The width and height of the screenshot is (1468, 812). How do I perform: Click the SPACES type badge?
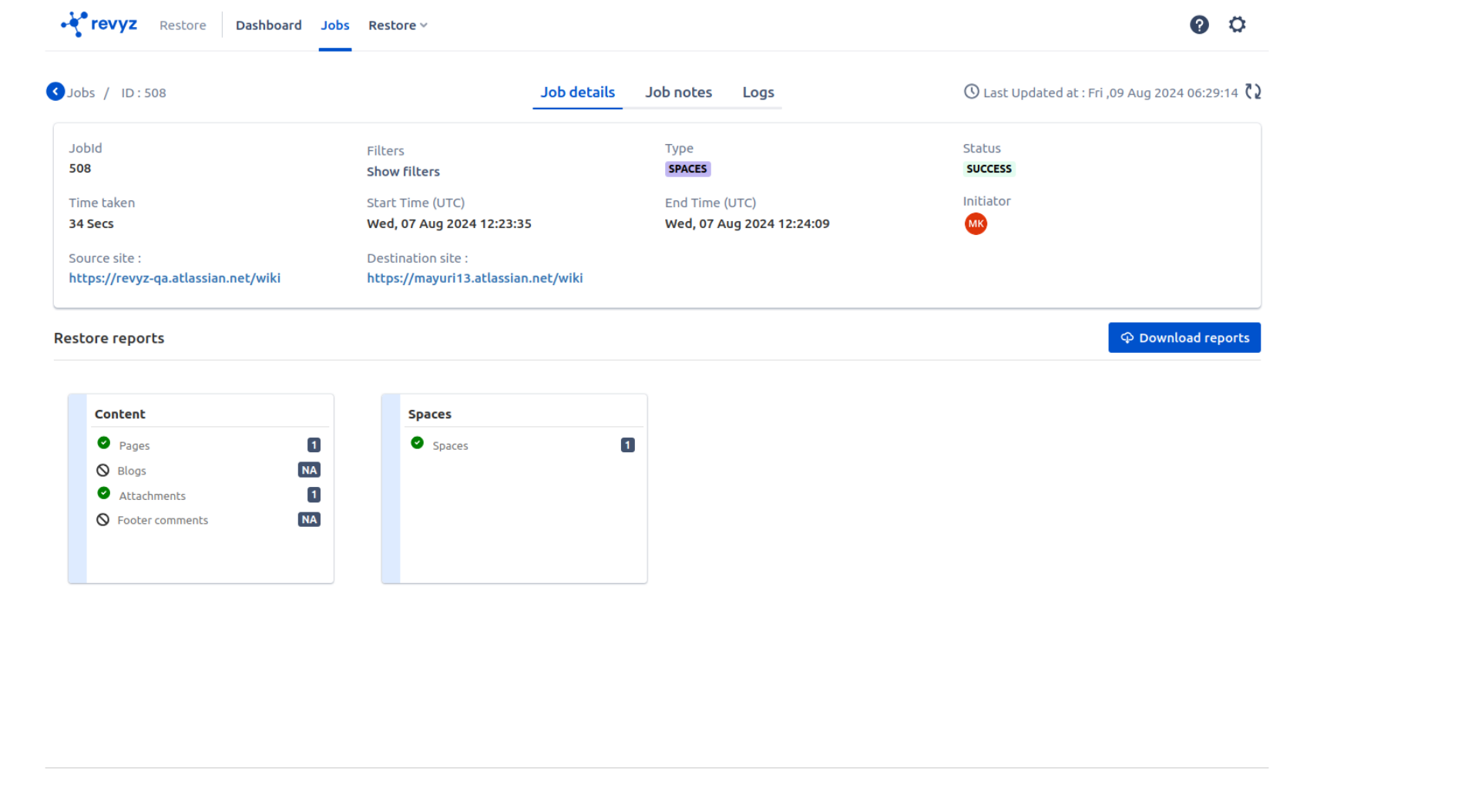(x=687, y=169)
